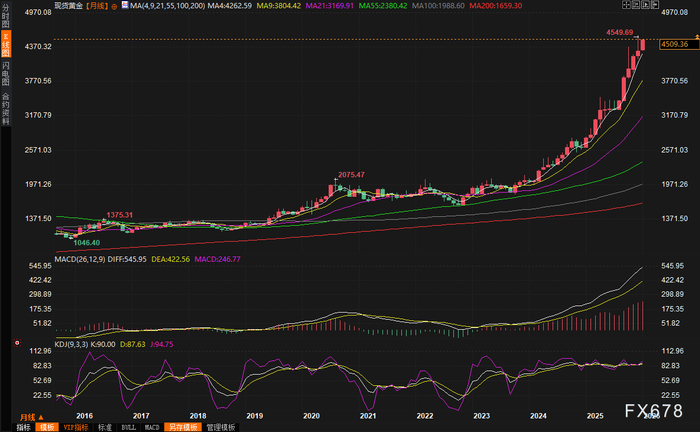Click the crosshair cursor icon at top right
The width and height of the screenshot is (700, 432).
[x=626, y=5]
